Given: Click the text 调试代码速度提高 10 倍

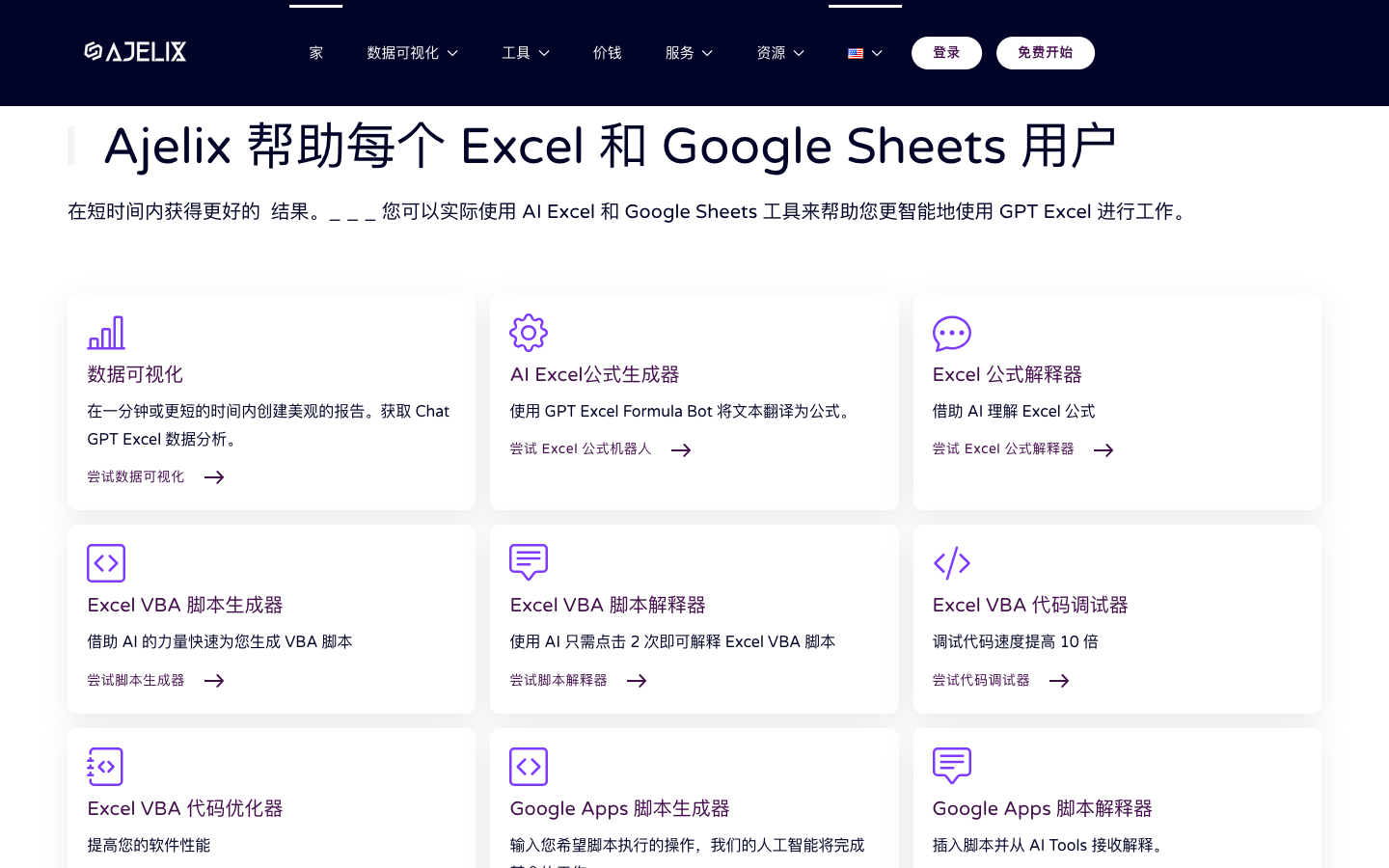Looking at the screenshot, I should [x=1015, y=641].
